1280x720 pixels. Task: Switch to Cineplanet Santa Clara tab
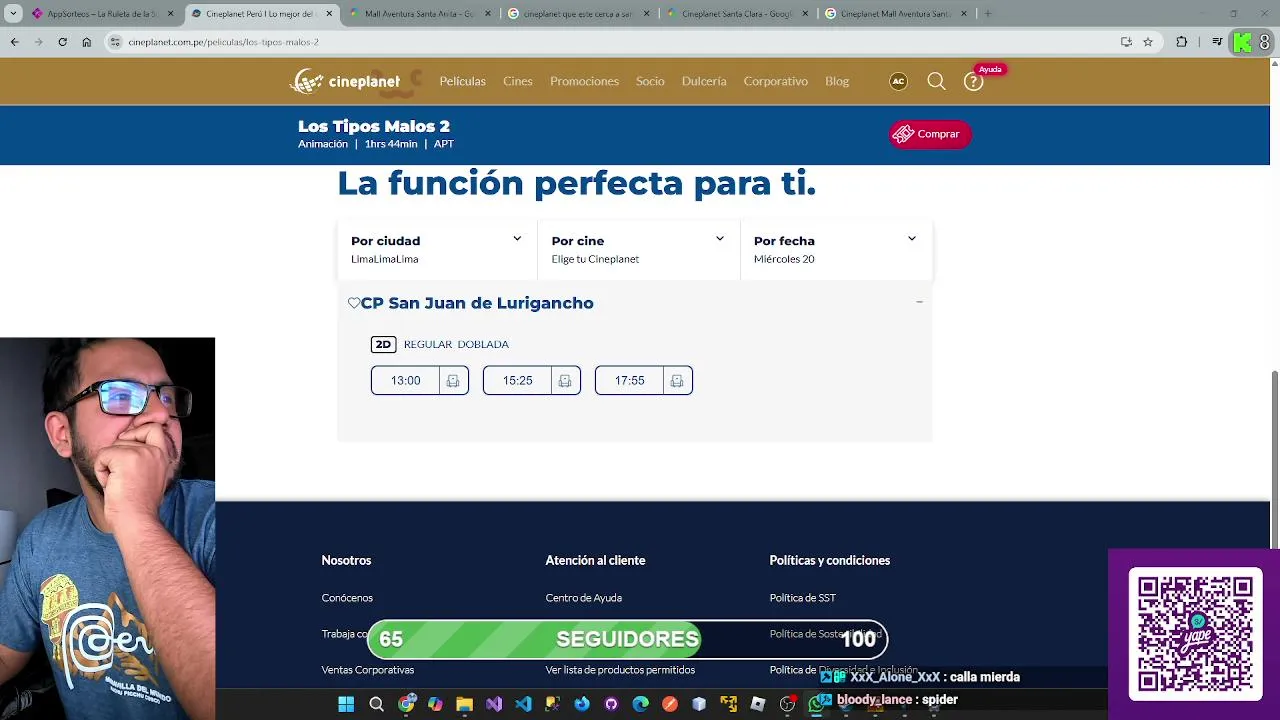point(736,14)
